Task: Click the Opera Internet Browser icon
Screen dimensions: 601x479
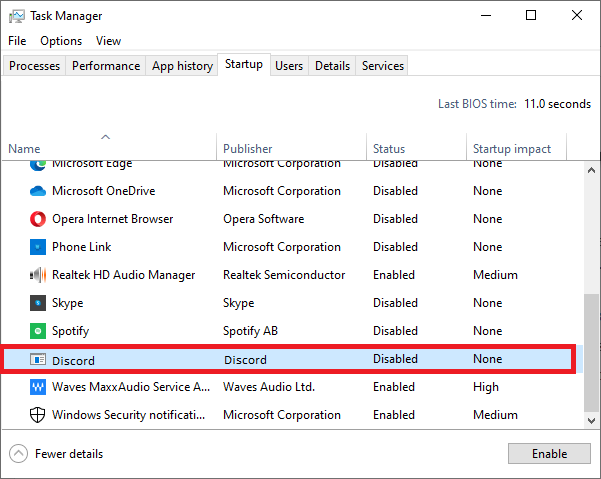Action: point(38,219)
